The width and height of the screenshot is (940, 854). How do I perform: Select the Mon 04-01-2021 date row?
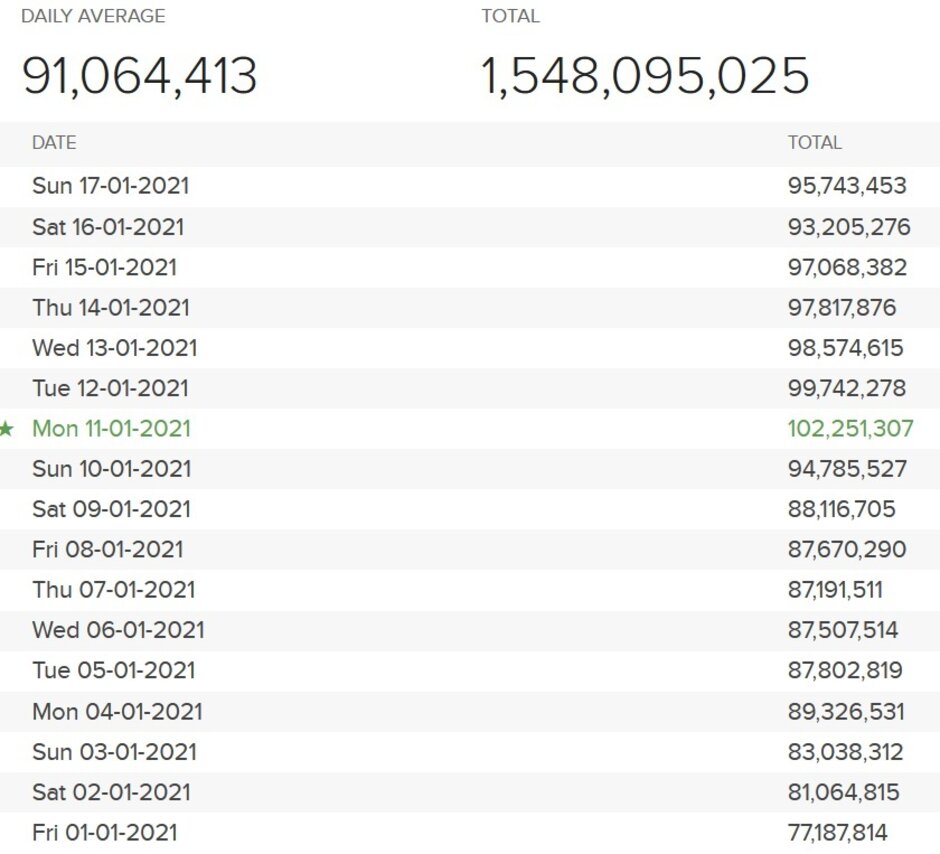pos(117,712)
